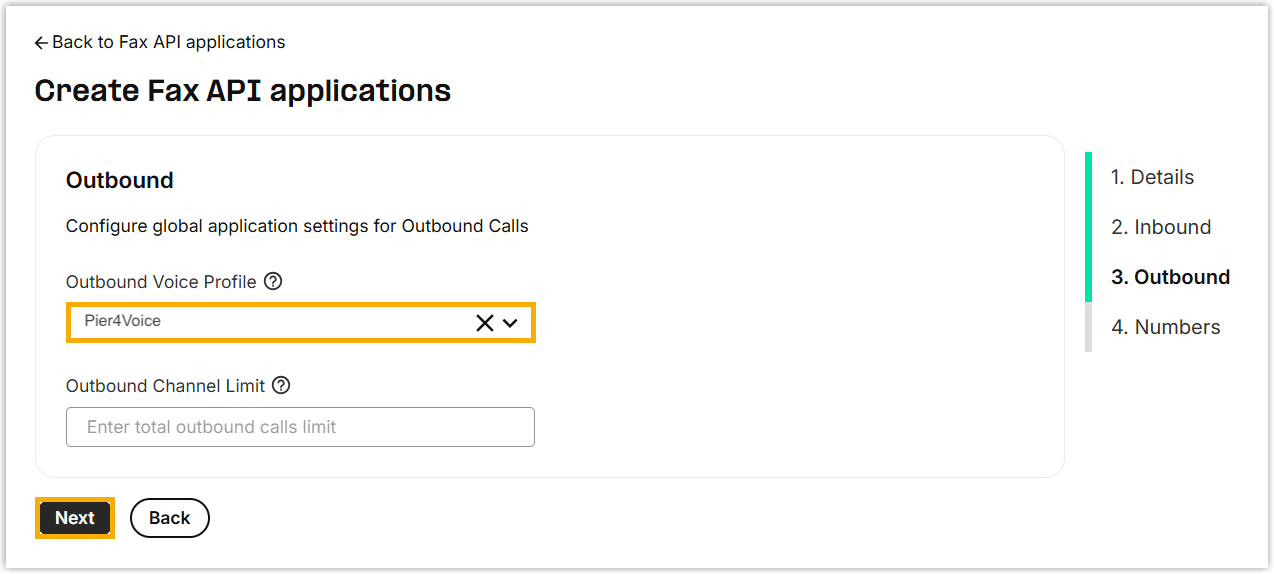Click help icon beside Outbound Channel Limit
The height and width of the screenshot is (574, 1274).
[x=281, y=385]
